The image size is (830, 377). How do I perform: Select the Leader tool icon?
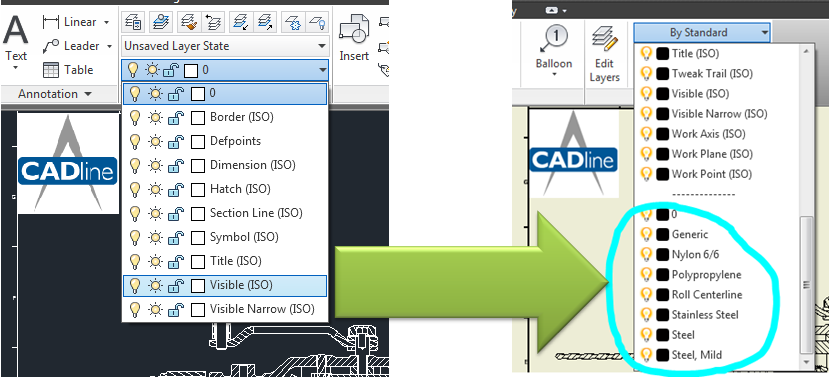50,46
